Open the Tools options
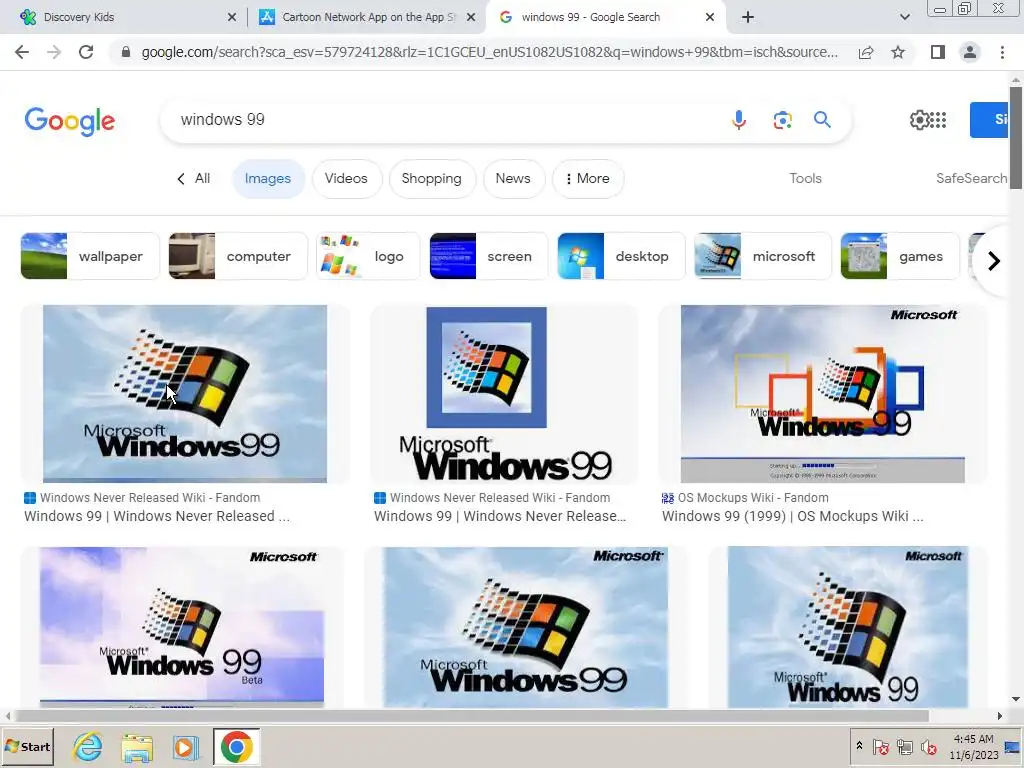 805,178
